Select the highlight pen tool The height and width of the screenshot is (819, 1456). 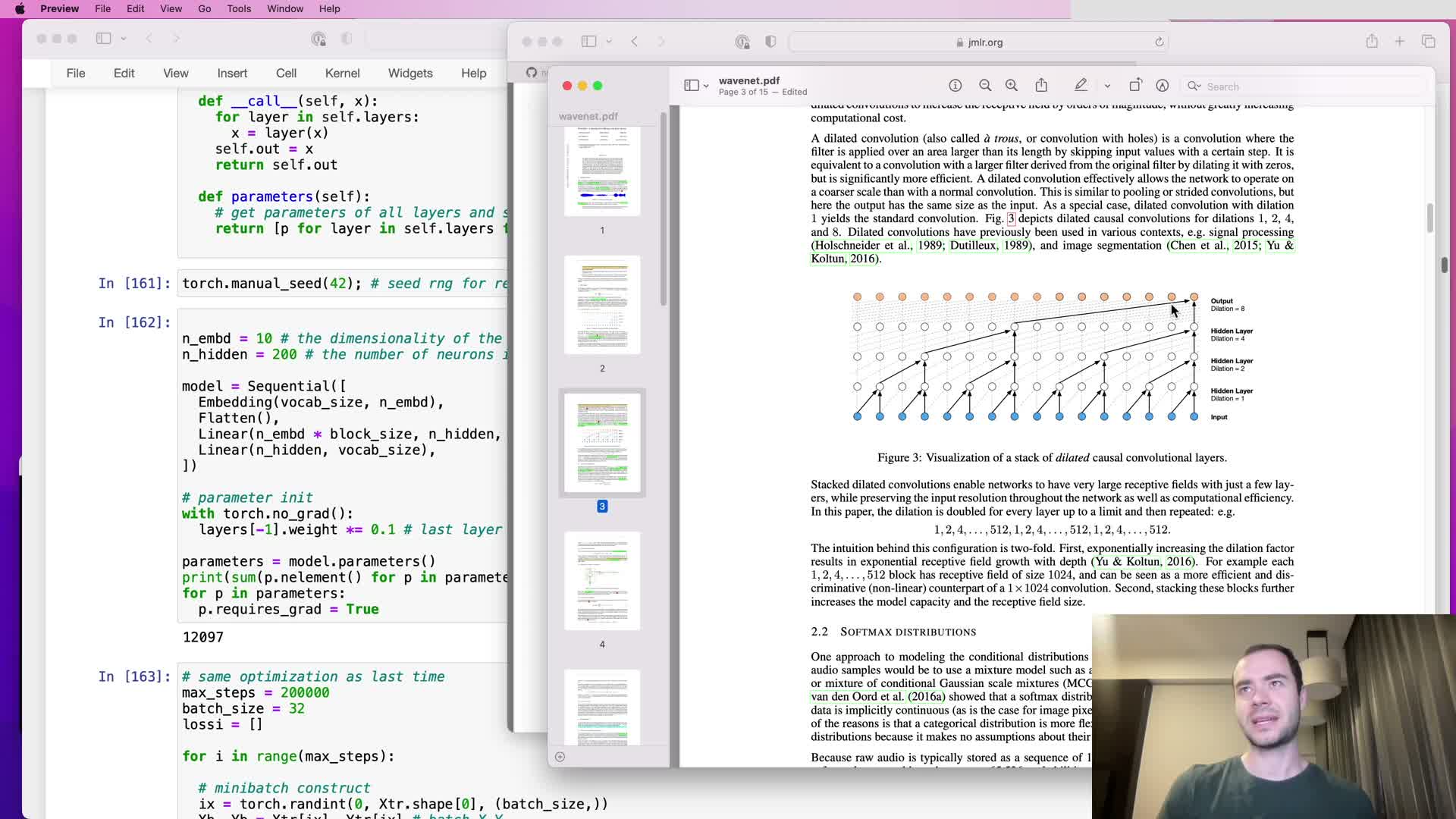point(1081,86)
